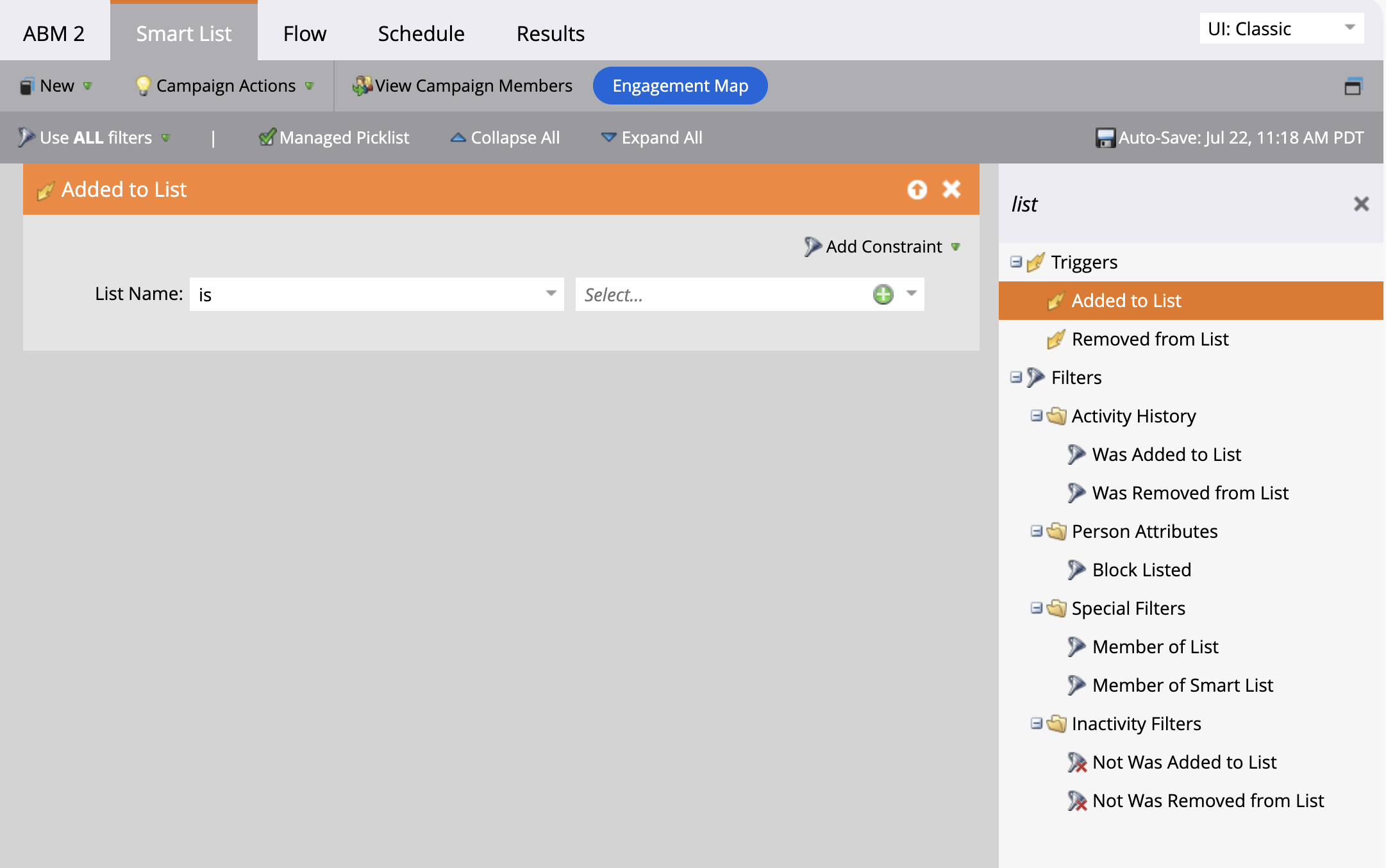Click Expand All
1386x868 pixels.
(x=652, y=137)
